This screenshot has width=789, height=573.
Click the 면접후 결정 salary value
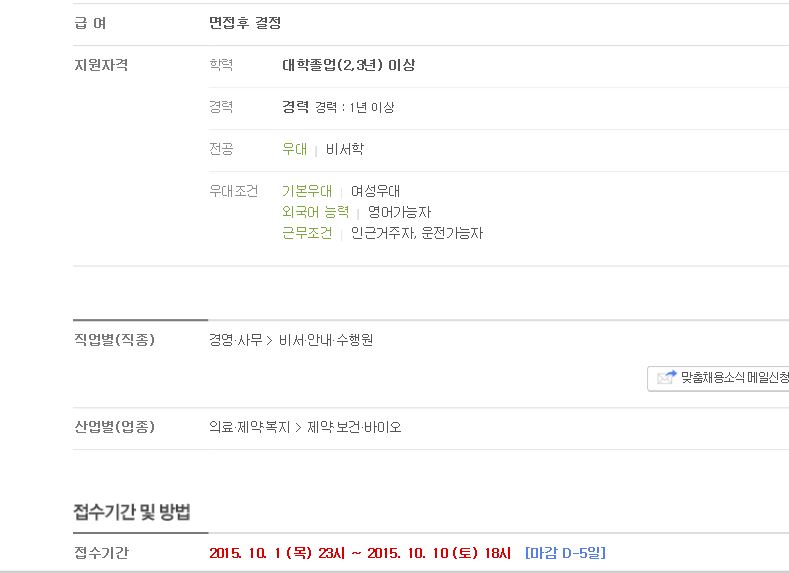245,23
